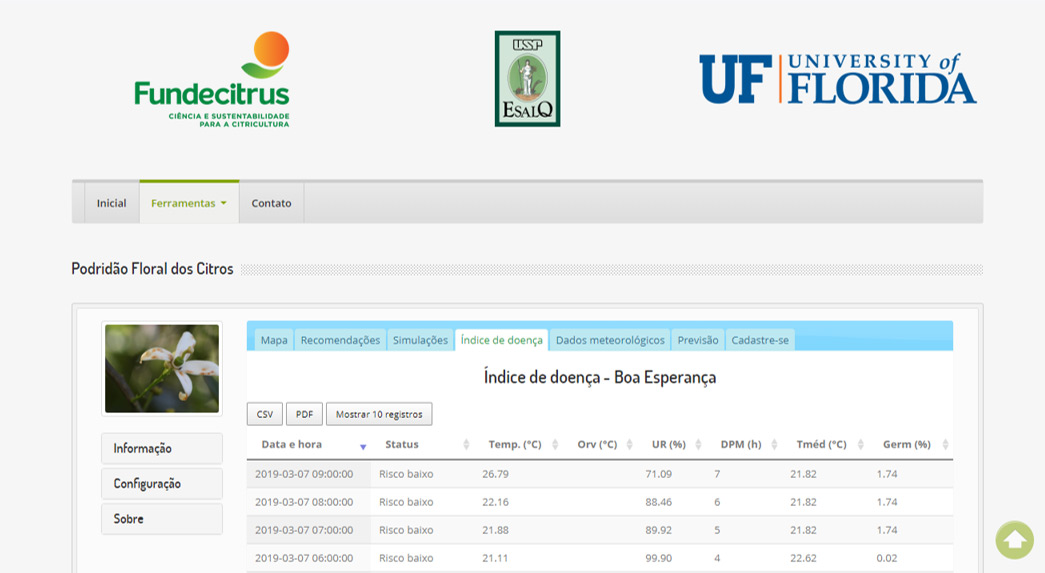Open the Previsão tab
This screenshot has width=1045, height=573.
[x=698, y=340]
